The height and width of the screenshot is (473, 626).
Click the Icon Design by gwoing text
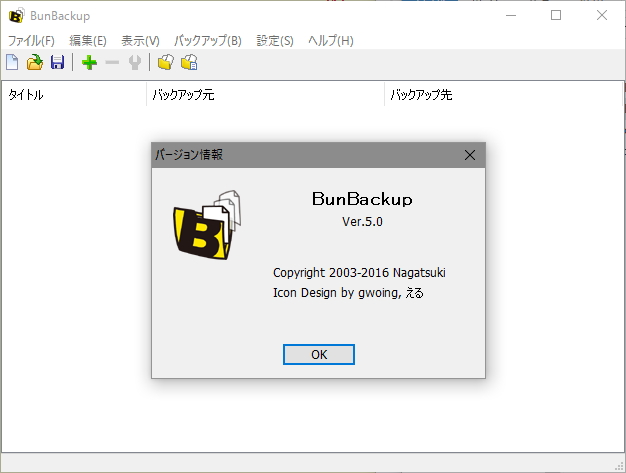pos(348,293)
